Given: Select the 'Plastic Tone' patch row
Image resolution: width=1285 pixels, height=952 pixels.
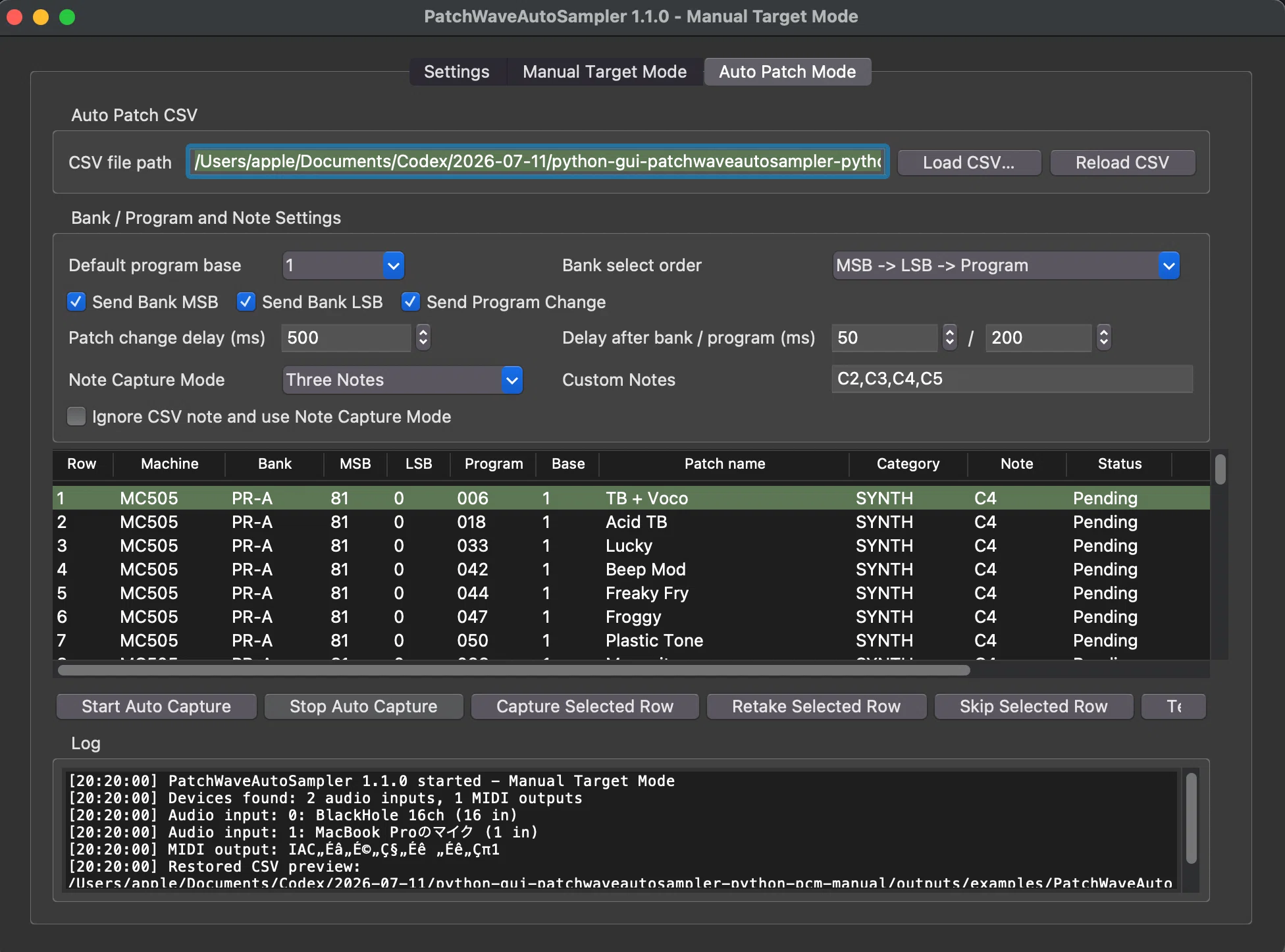Looking at the screenshot, I should (x=631, y=641).
